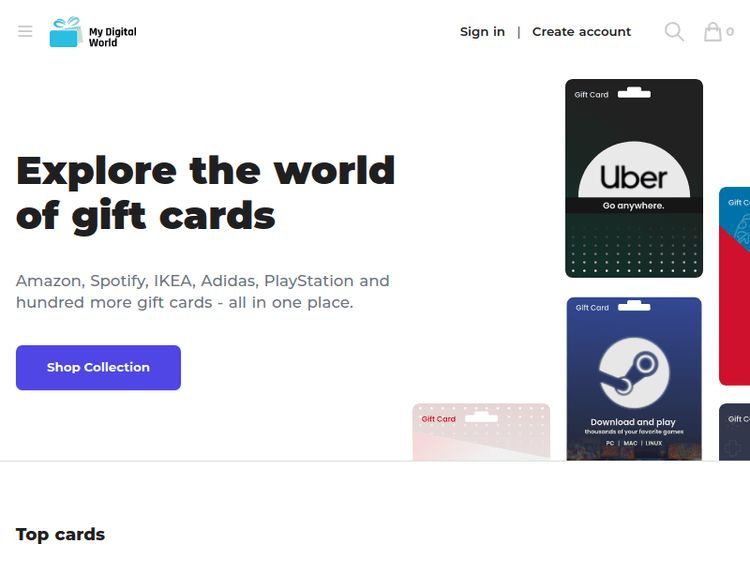Click the Go anywhere tagline on Uber card
Viewport: 750px width, 563px height.
pyautogui.click(x=633, y=206)
